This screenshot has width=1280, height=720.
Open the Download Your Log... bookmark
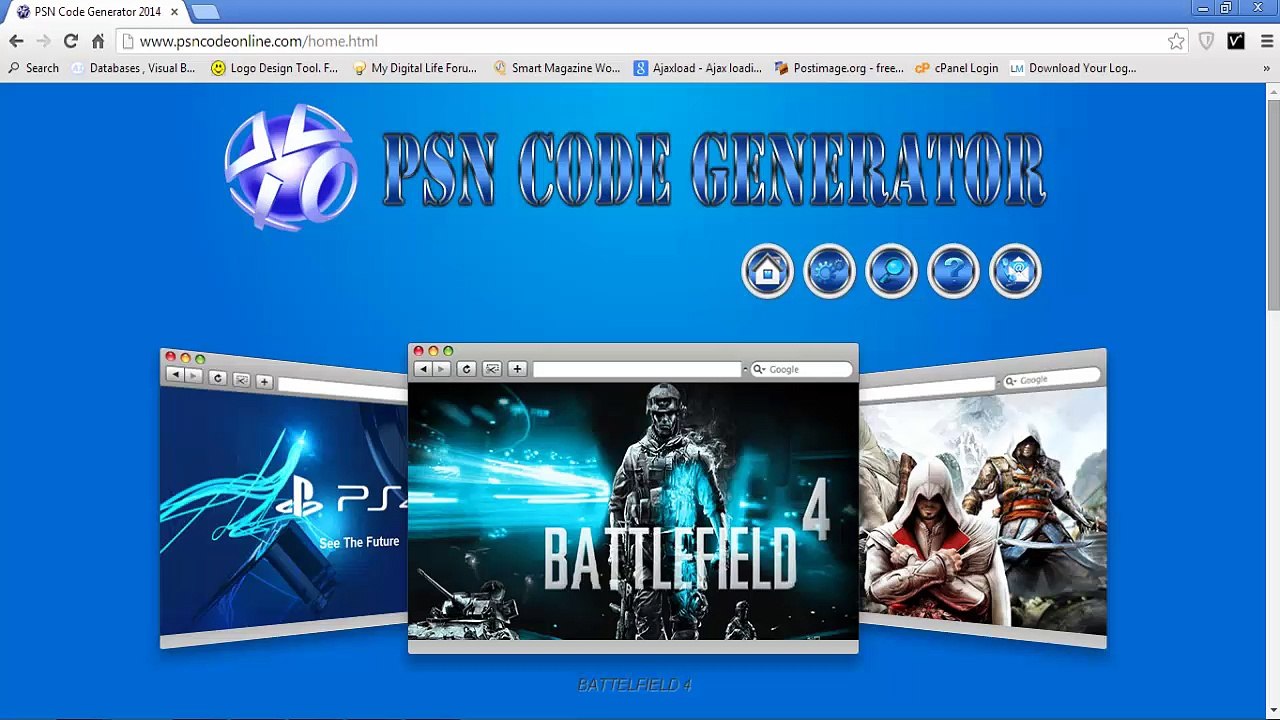pos(1073,68)
